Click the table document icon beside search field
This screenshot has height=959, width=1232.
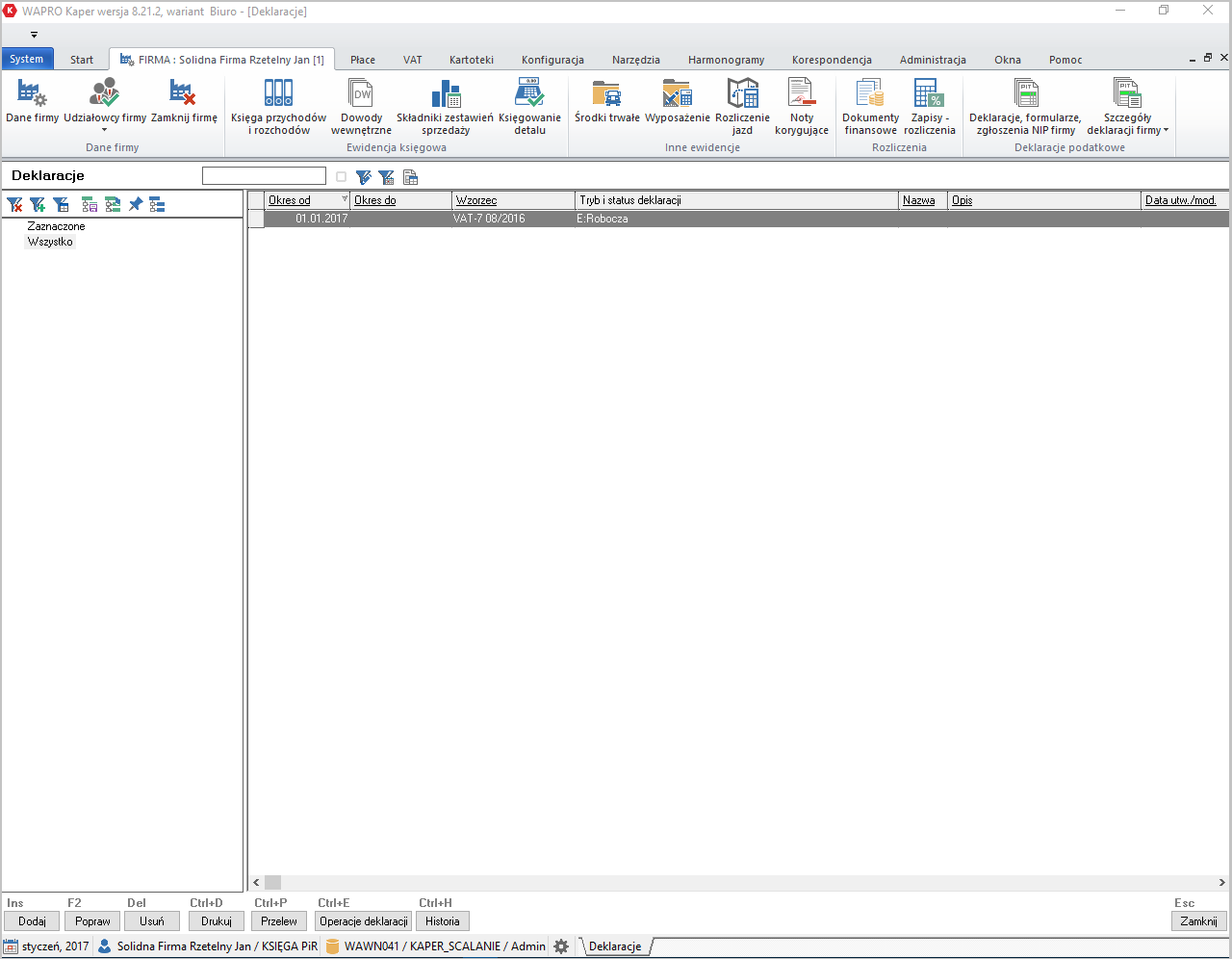pyautogui.click(x=410, y=177)
